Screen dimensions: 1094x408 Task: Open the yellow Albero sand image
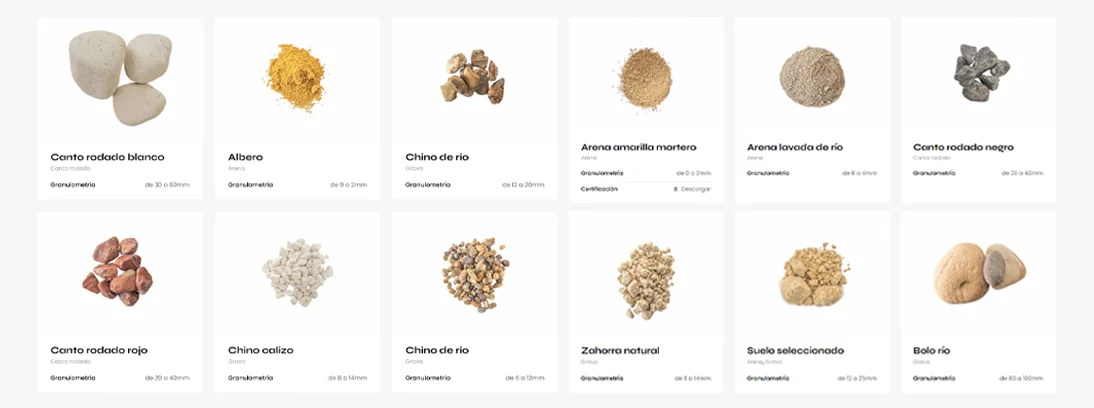point(296,77)
